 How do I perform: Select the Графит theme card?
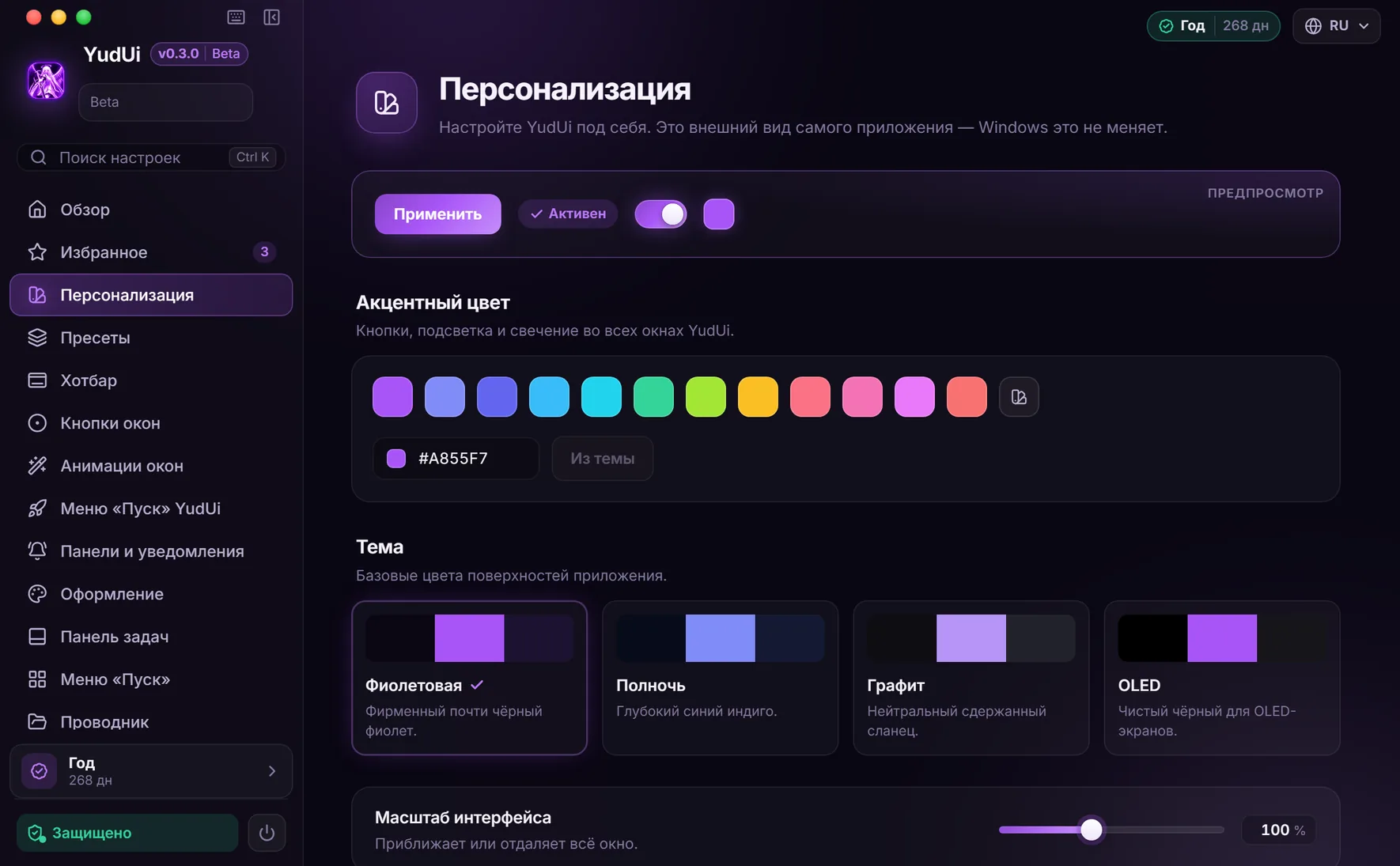click(971, 678)
